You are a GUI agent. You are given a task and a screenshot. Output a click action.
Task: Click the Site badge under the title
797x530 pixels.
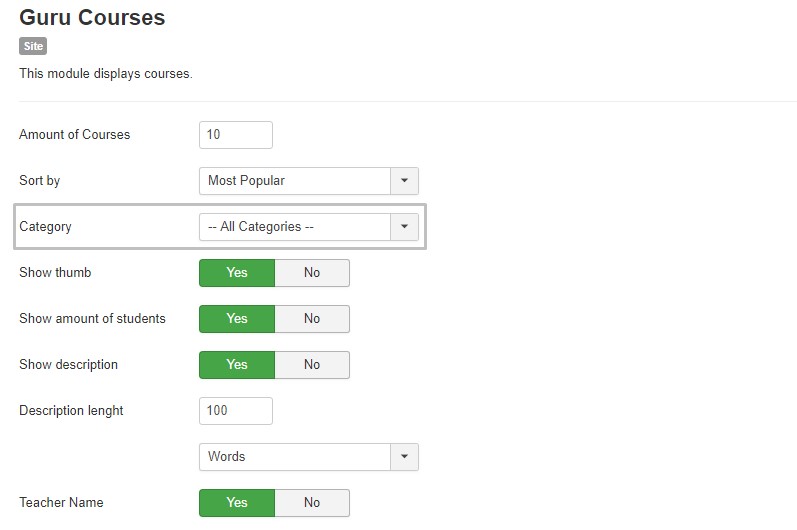click(x=33, y=46)
